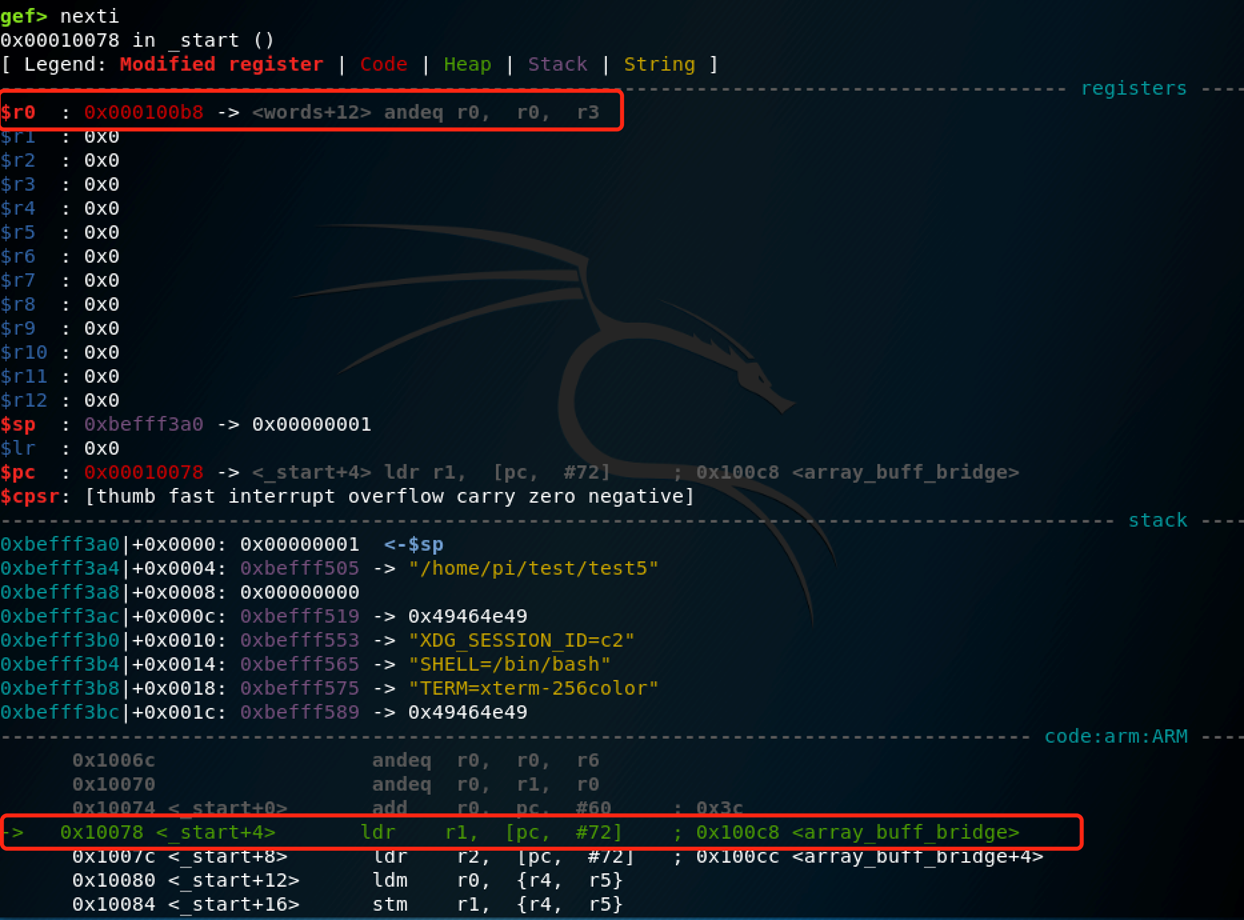Click the $r4 register line
The image size is (1244, 920).
point(60,208)
